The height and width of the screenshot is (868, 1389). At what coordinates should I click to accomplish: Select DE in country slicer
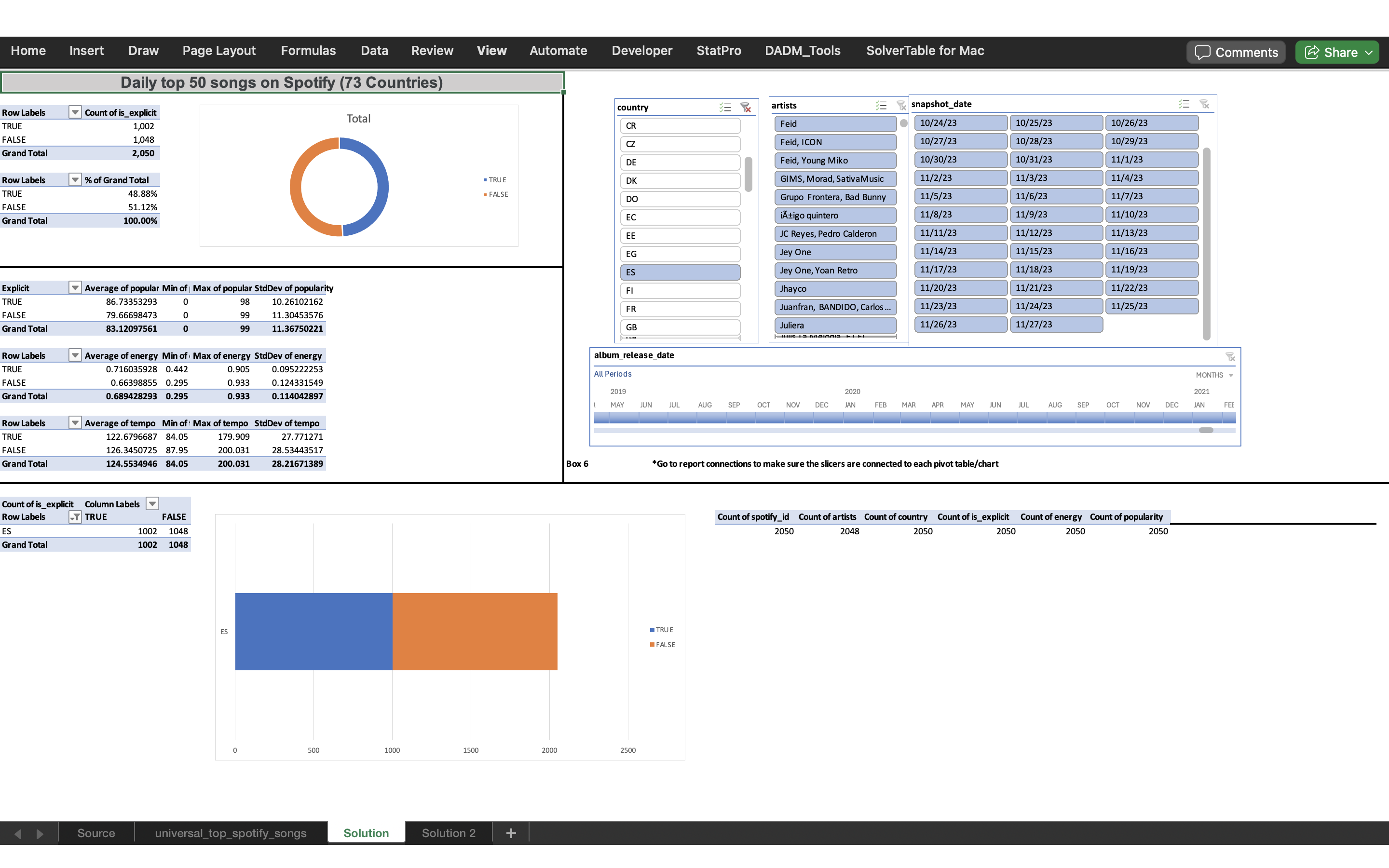pyautogui.click(x=680, y=163)
